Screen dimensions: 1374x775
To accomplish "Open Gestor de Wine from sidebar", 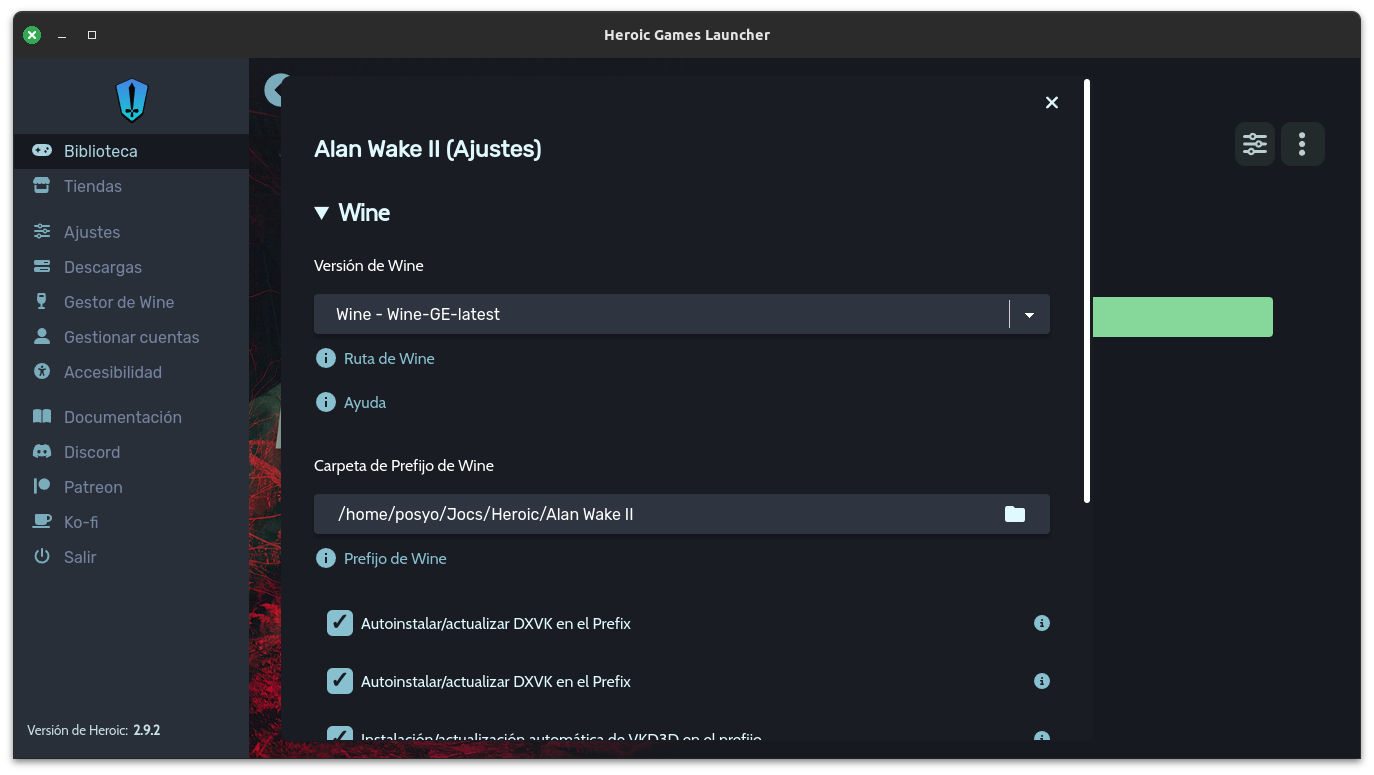I will pyautogui.click(x=118, y=302).
